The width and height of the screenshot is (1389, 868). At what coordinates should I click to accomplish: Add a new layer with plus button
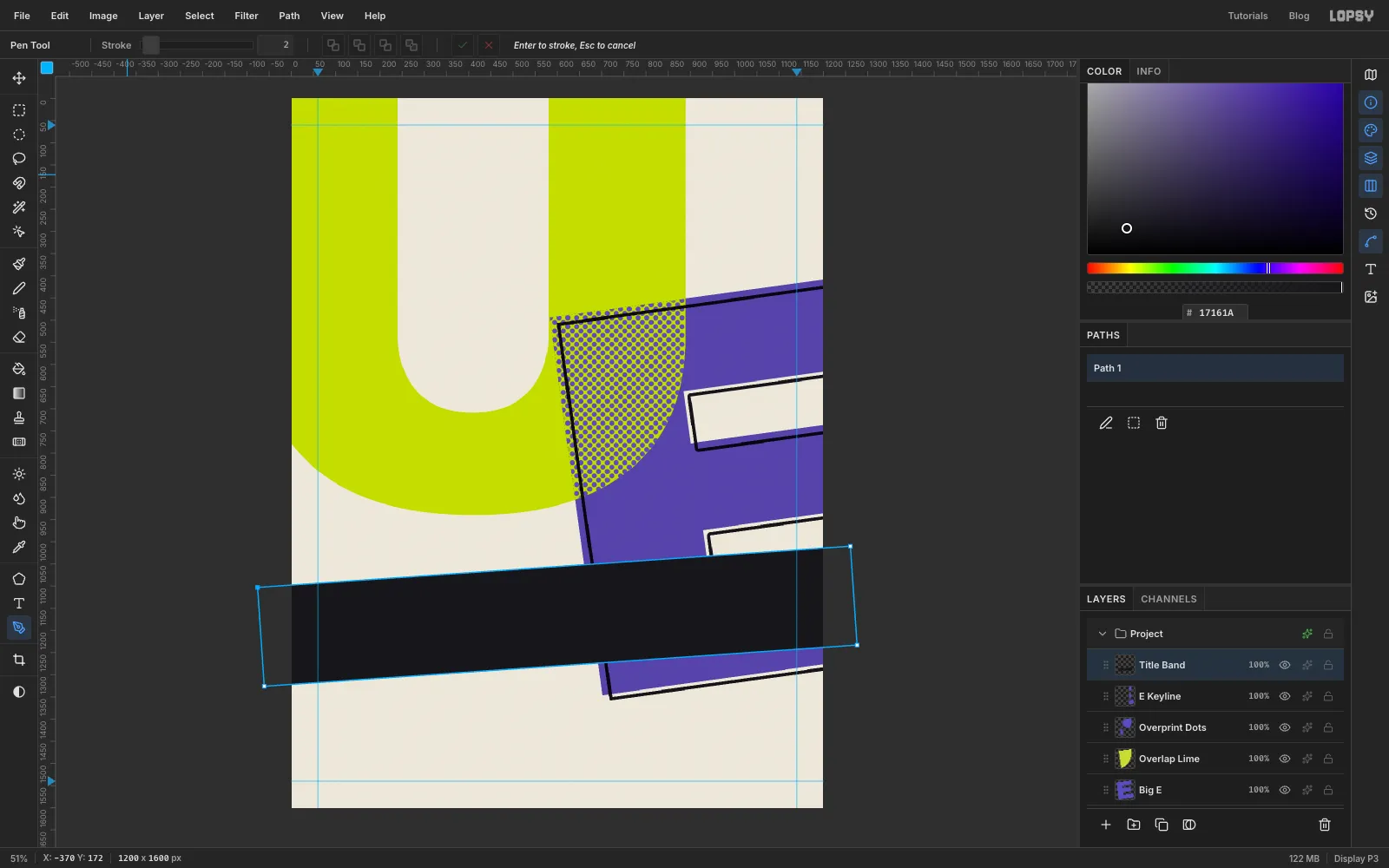(x=1106, y=825)
